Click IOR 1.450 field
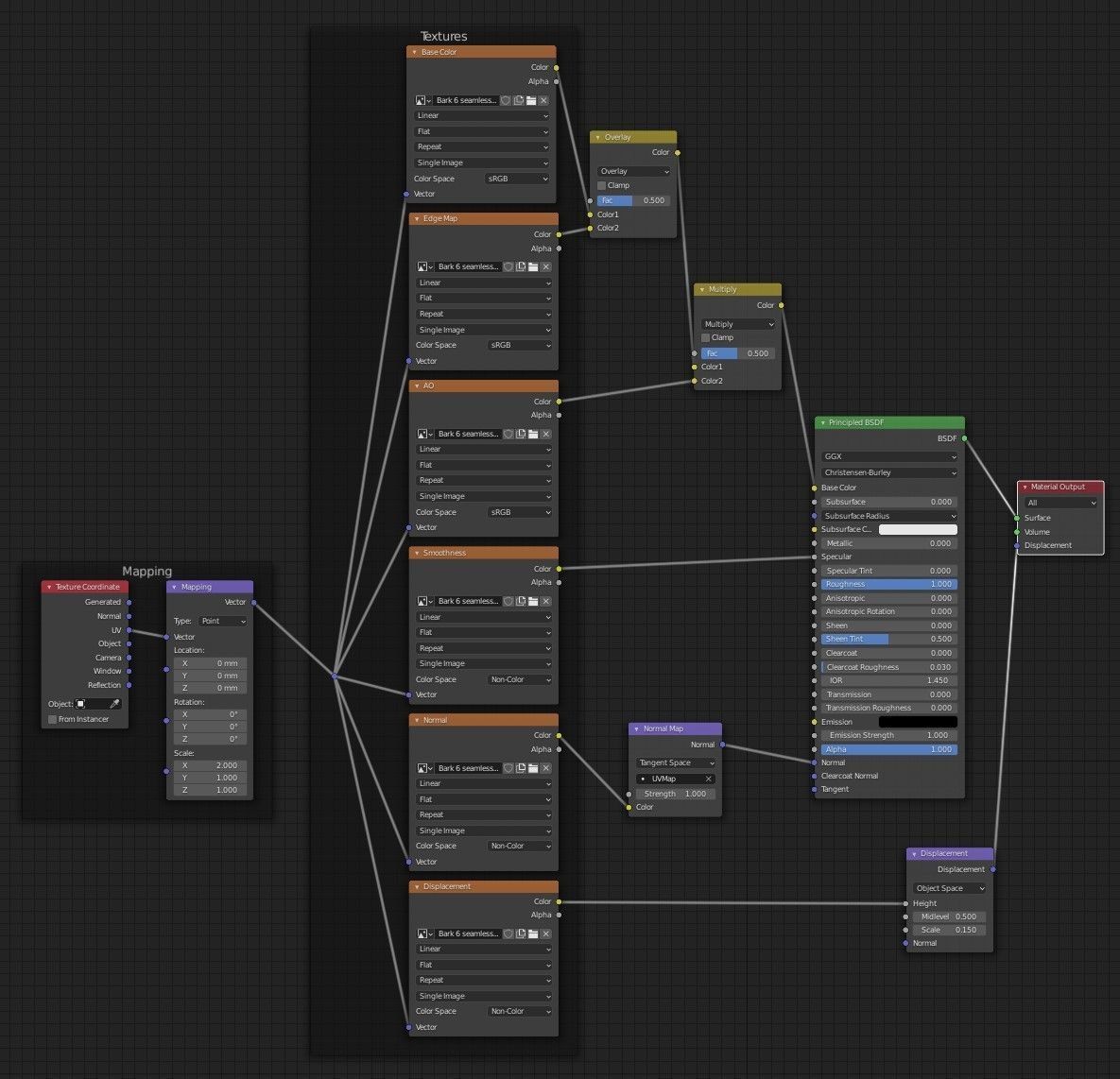 [889, 680]
